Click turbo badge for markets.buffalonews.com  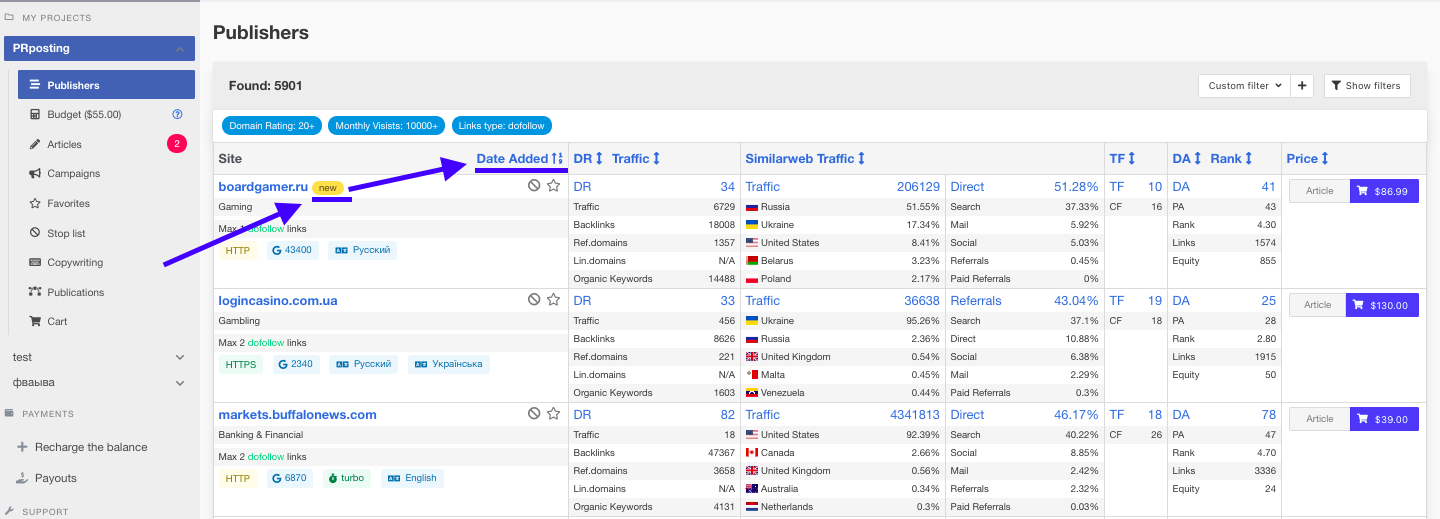point(346,478)
